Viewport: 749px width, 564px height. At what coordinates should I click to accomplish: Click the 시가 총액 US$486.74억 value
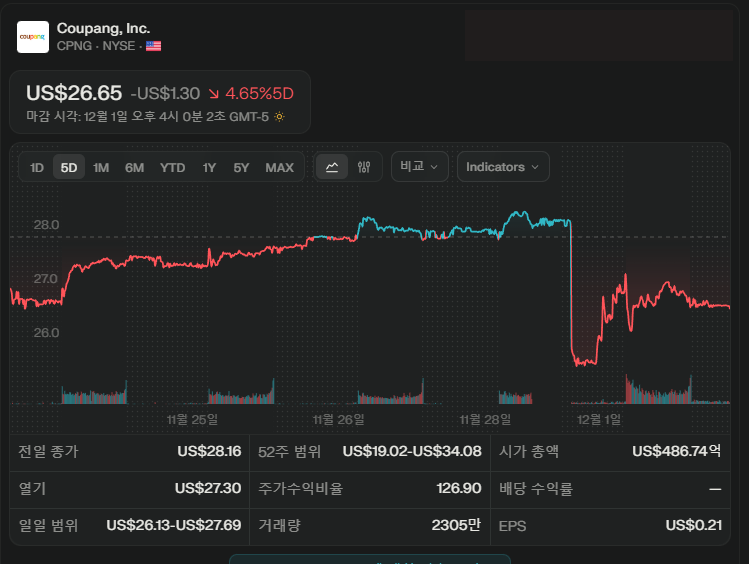tap(677, 451)
